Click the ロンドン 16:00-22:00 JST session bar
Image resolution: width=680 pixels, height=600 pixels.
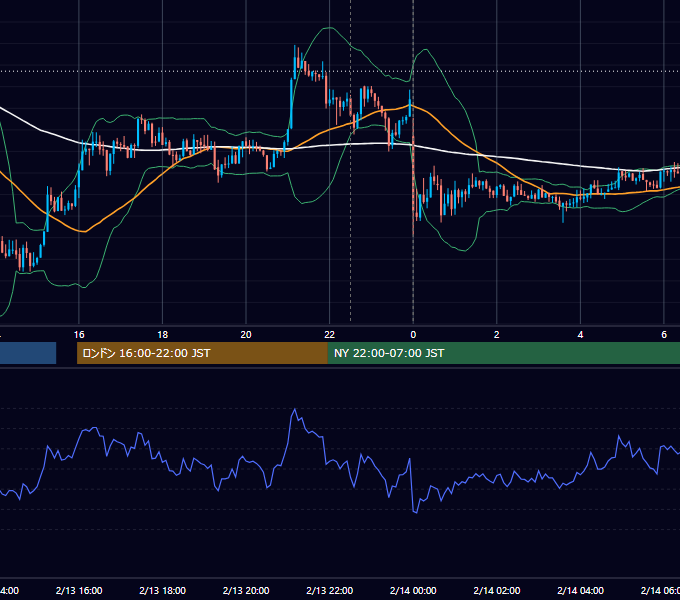202,353
